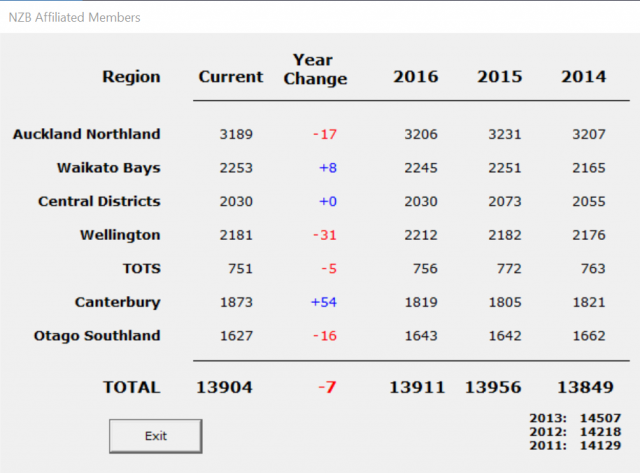Click the +54 year change value

tap(324, 302)
